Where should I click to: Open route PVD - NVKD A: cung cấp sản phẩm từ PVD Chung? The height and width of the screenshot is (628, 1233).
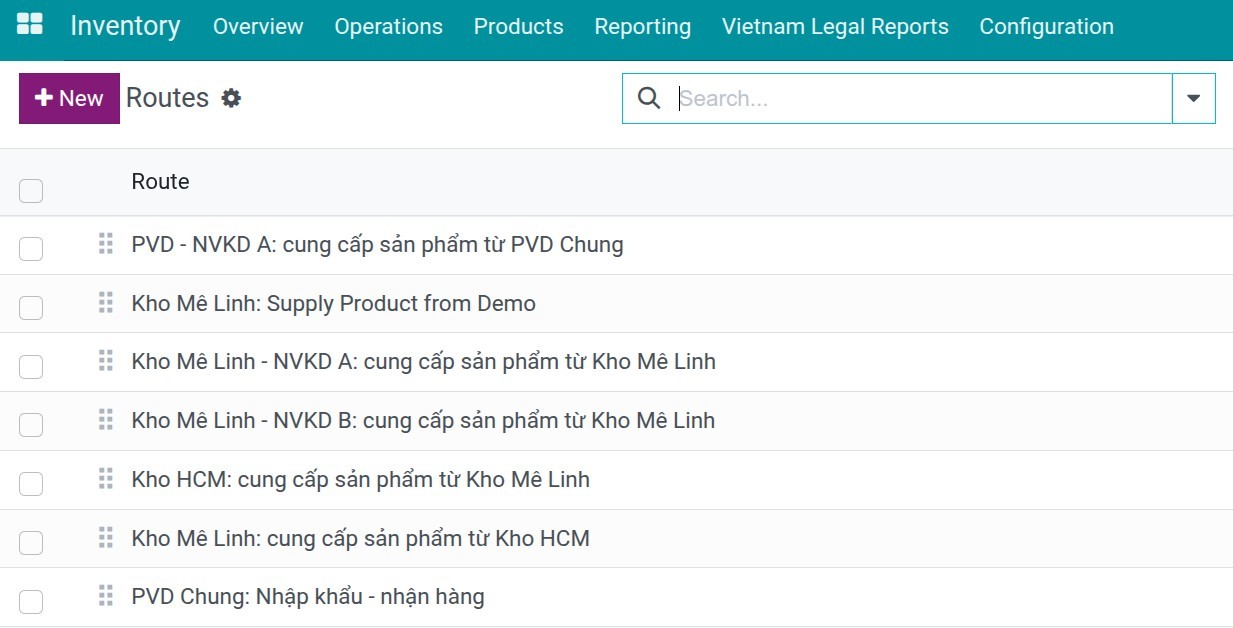click(x=377, y=244)
